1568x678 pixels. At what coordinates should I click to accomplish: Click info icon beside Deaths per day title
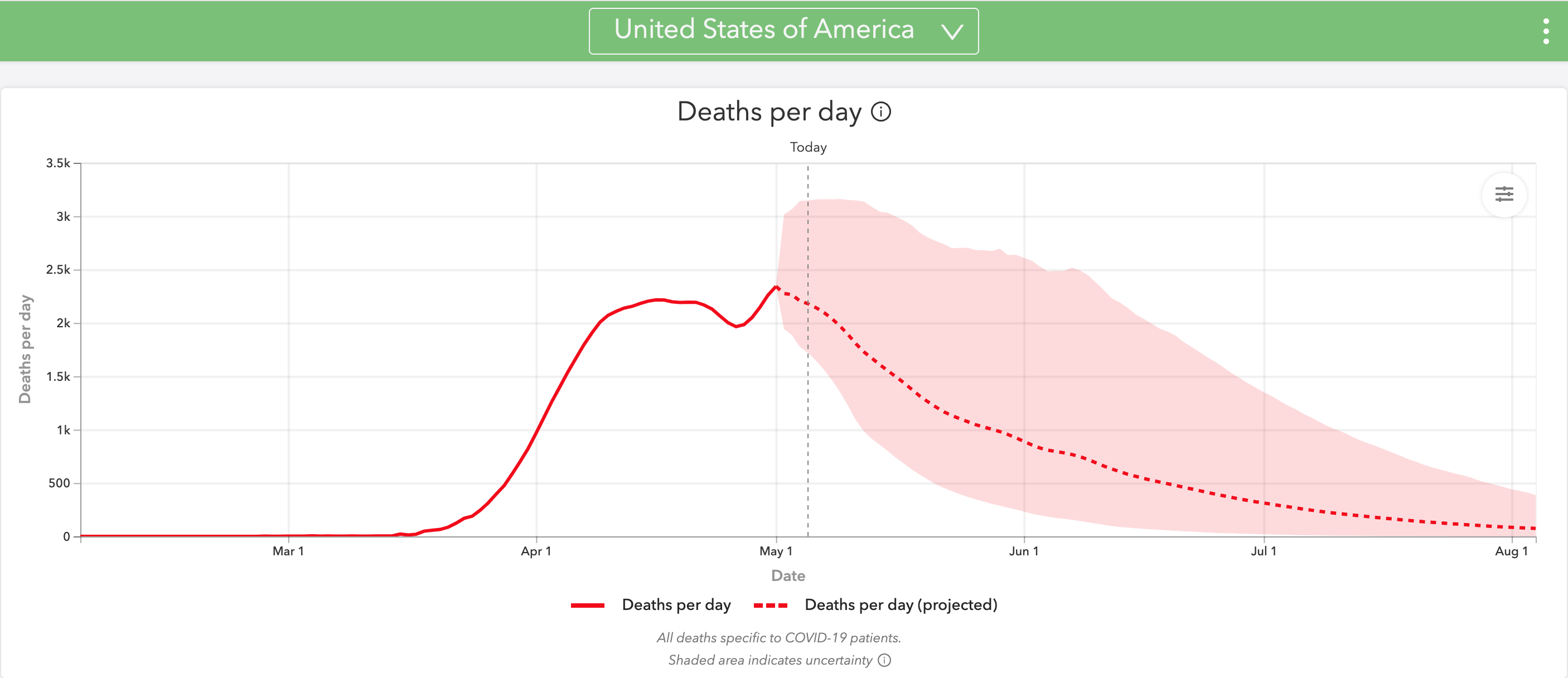tap(881, 112)
